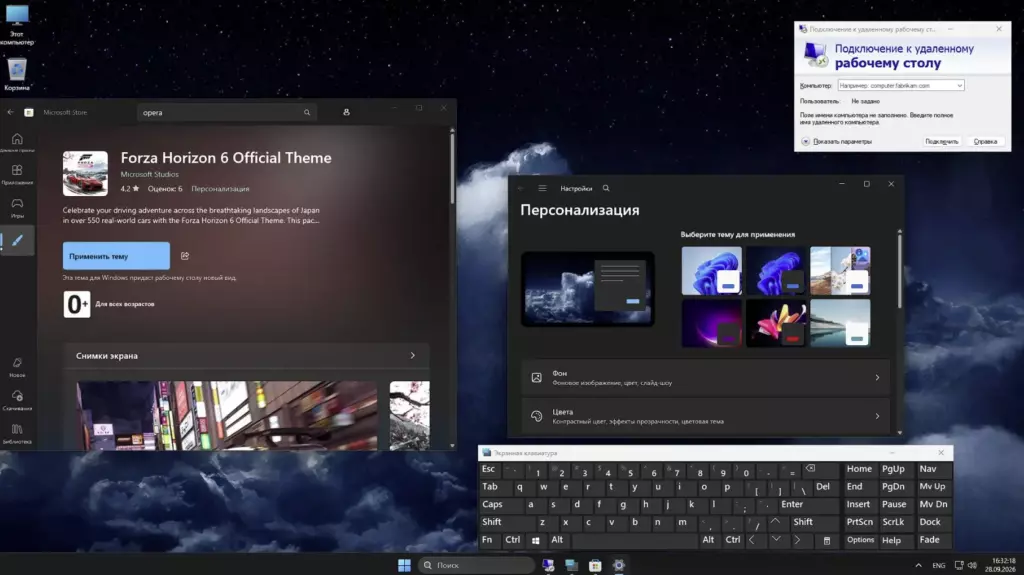1024x575 pixels.
Task: Go back in Microsoft Store
Action: (x=10, y=112)
